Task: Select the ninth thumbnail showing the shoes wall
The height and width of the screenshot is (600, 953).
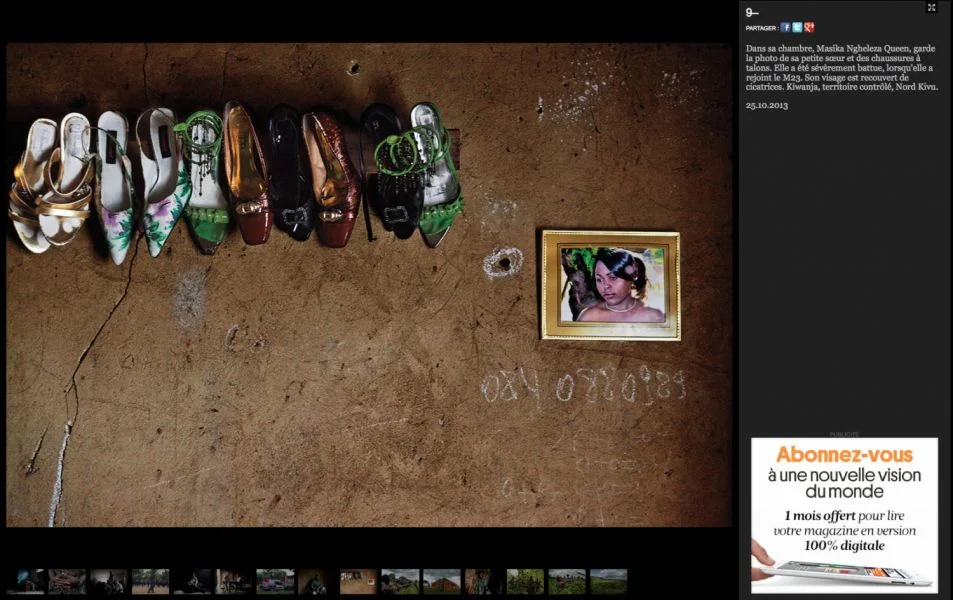Action: [x=359, y=581]
